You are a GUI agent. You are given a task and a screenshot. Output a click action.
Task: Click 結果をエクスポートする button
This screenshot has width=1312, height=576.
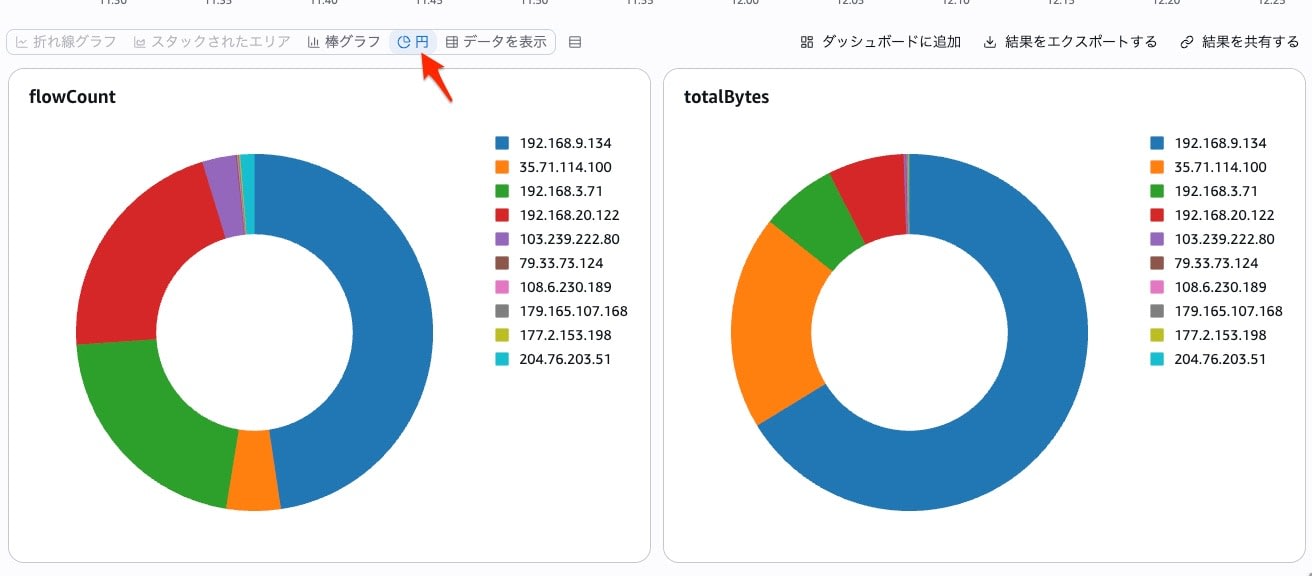1071,42
